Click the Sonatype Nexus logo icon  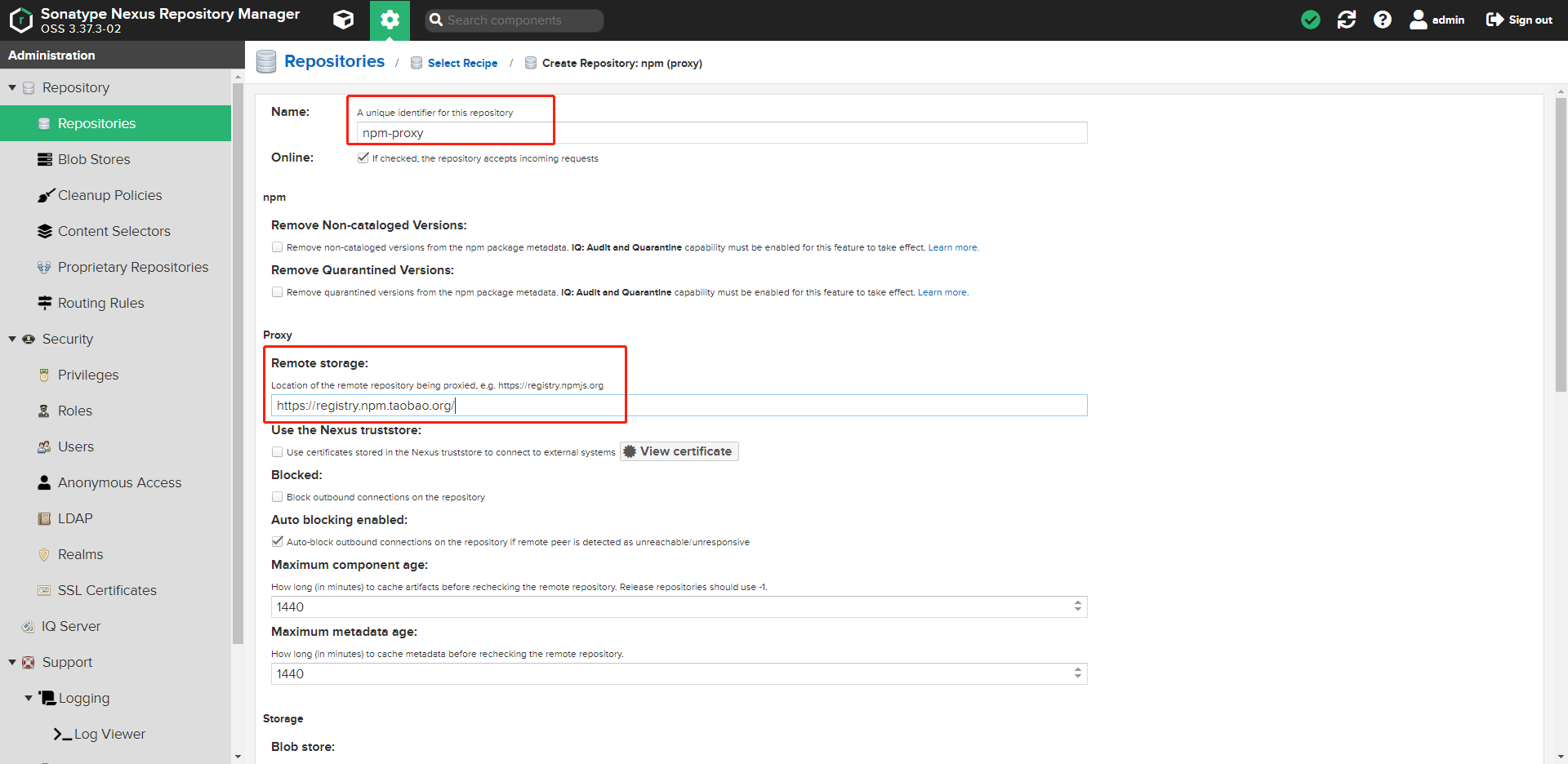20,20
